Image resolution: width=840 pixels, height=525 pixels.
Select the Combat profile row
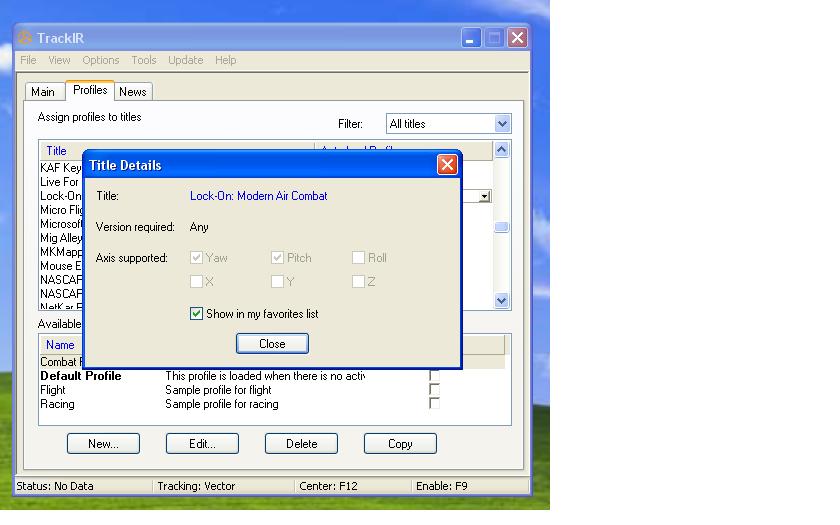(x=61, y=362)
